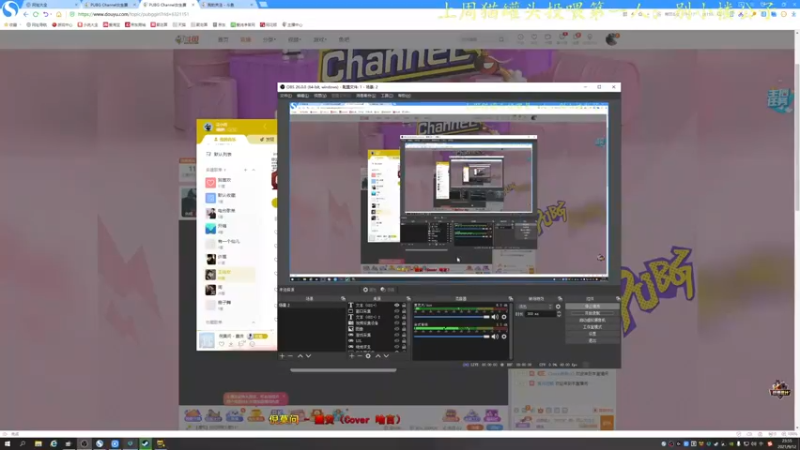800x450 pixels.
Task: Add a new source in OBS
Action: click(x=352, y=356)
